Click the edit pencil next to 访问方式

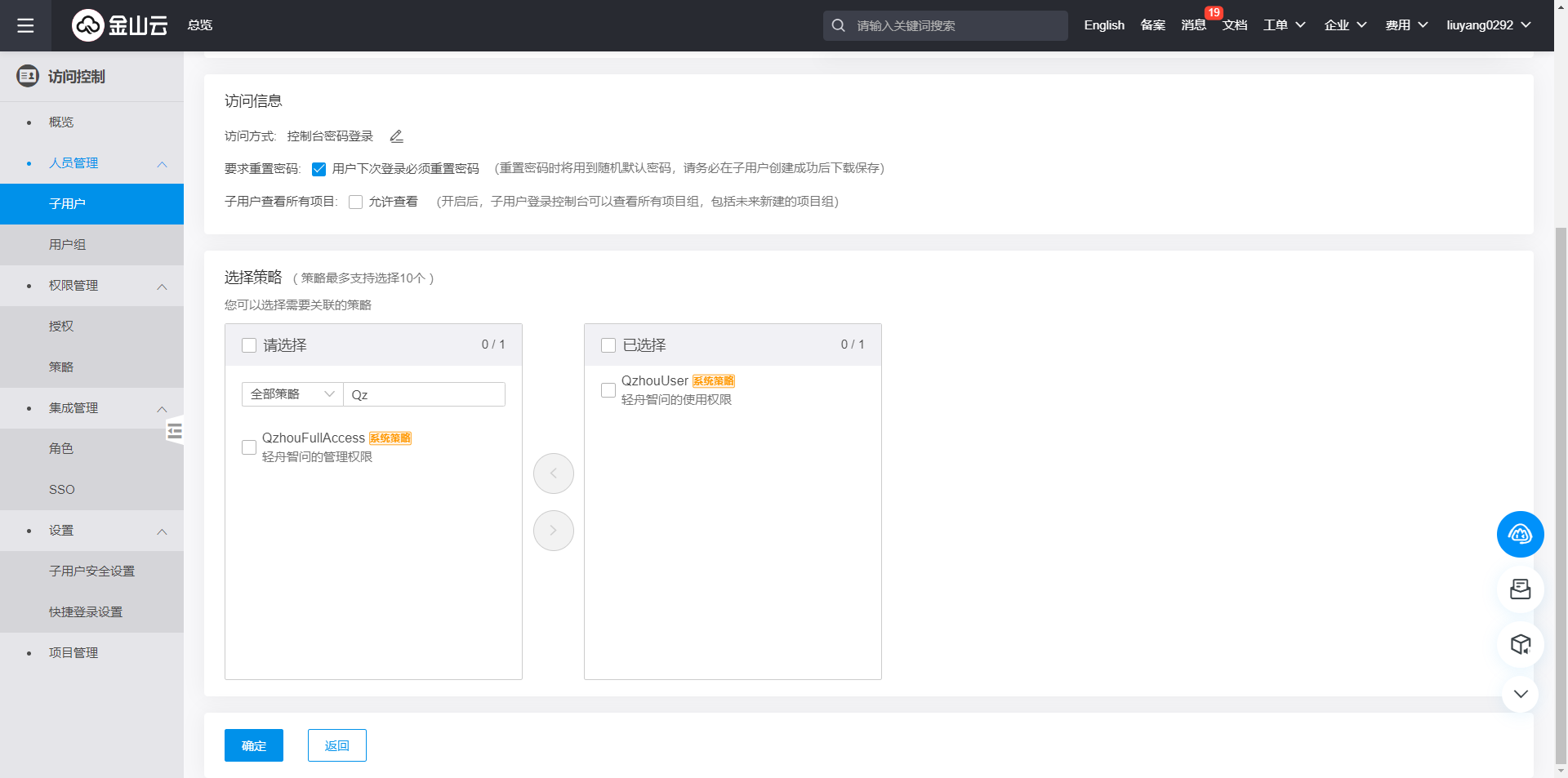coord(396,136)
